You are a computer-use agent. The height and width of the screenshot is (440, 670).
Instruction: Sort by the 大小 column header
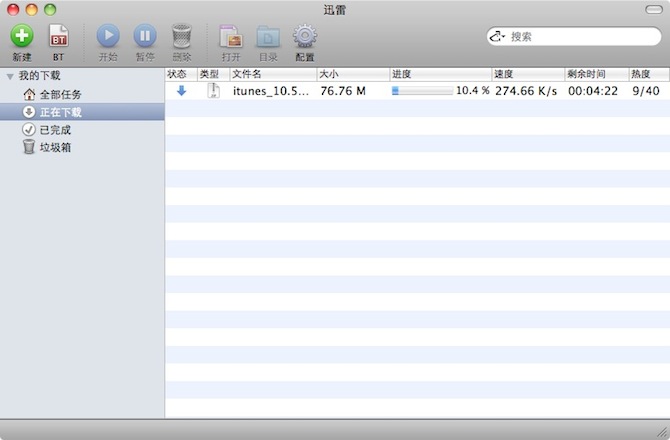353,74
